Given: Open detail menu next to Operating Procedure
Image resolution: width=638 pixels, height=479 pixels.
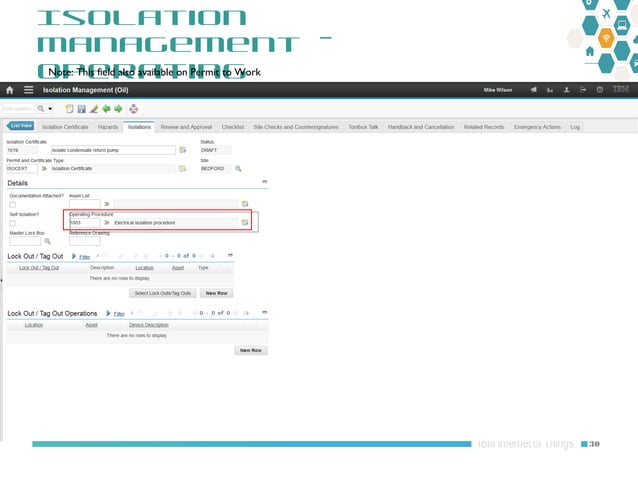Looking at the screenshot, I should (x=107, y=223).
